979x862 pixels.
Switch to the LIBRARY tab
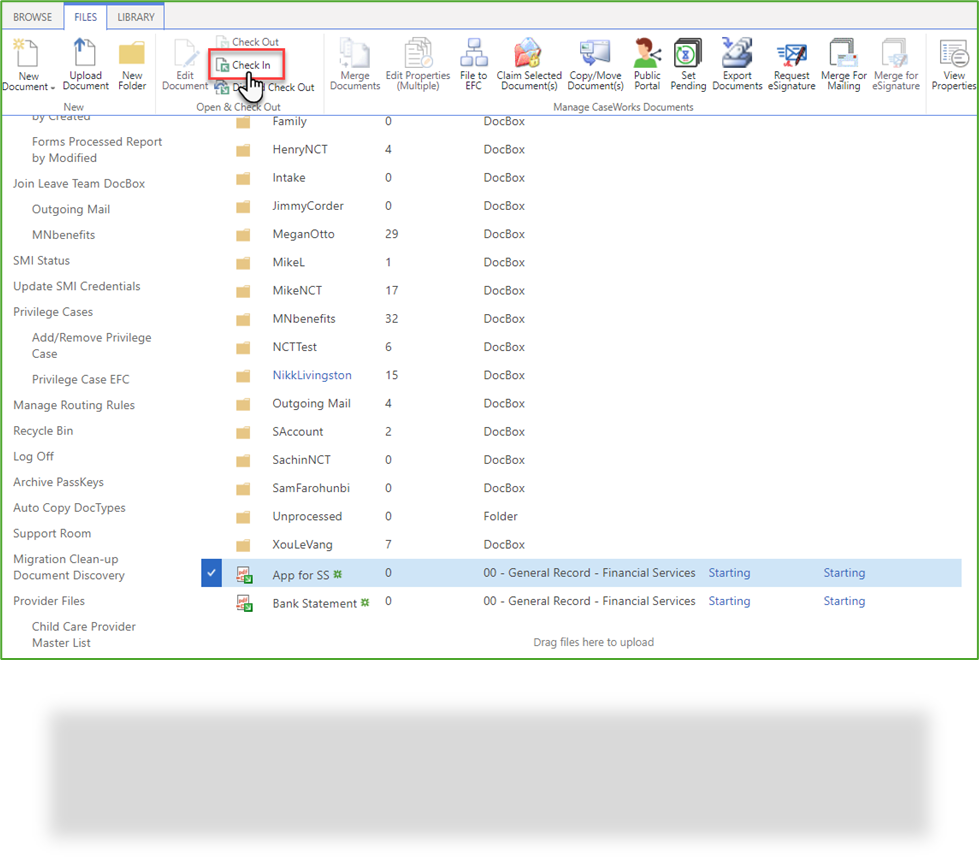135,16
